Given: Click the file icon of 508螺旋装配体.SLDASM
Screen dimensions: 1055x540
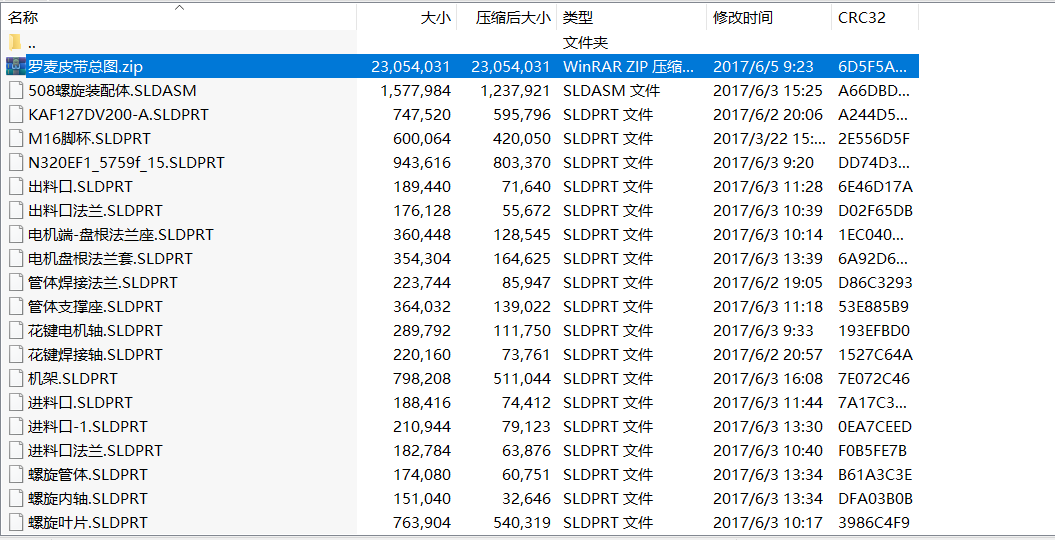Looking at the screenshot, I should [16, 90].
